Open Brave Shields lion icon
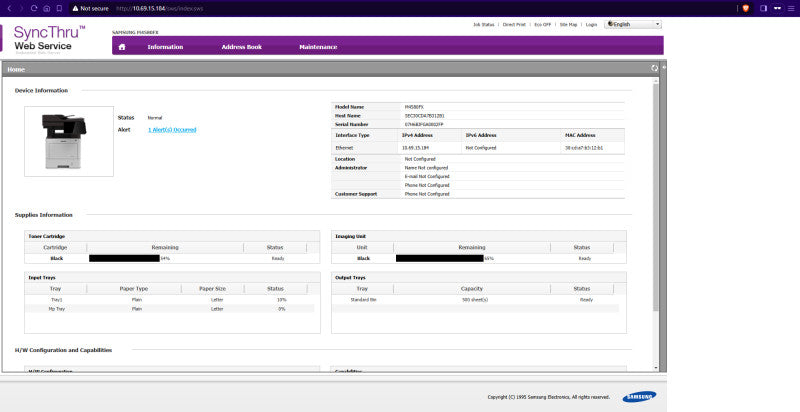 pos(745,8)
